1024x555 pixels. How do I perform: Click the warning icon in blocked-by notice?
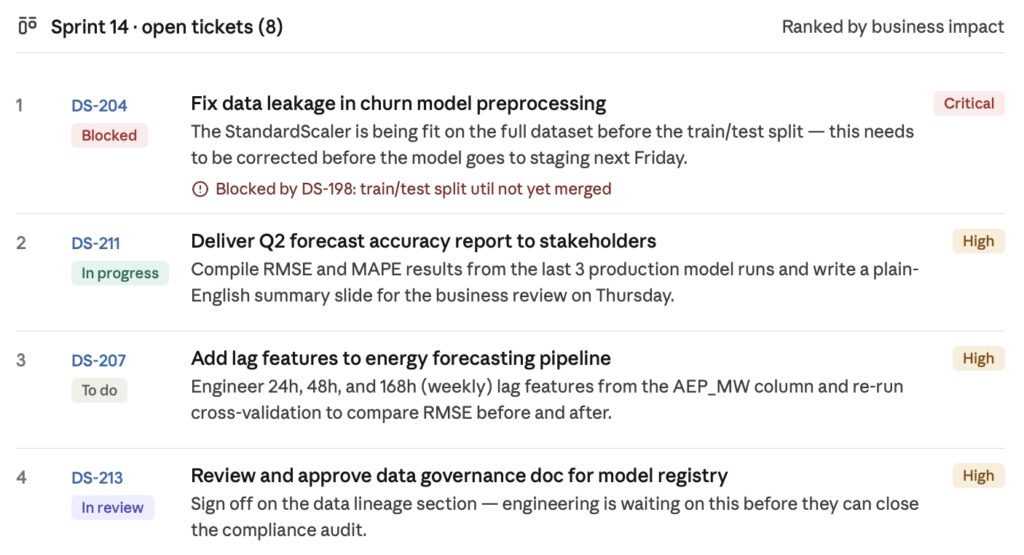[200, 189]
